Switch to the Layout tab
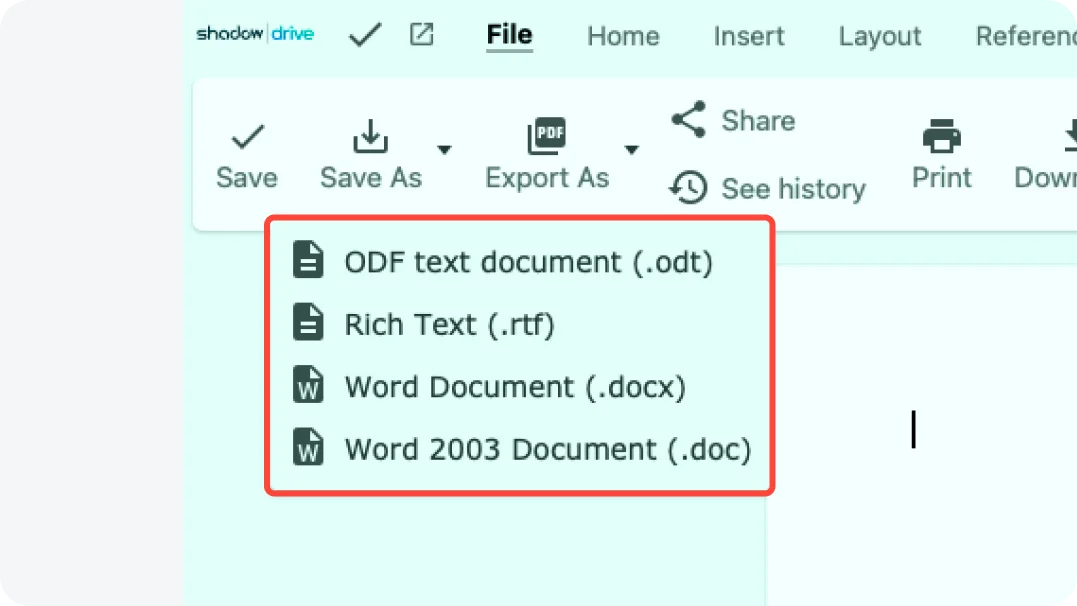Screen dimensions: 1077x606 click(879, 36)
